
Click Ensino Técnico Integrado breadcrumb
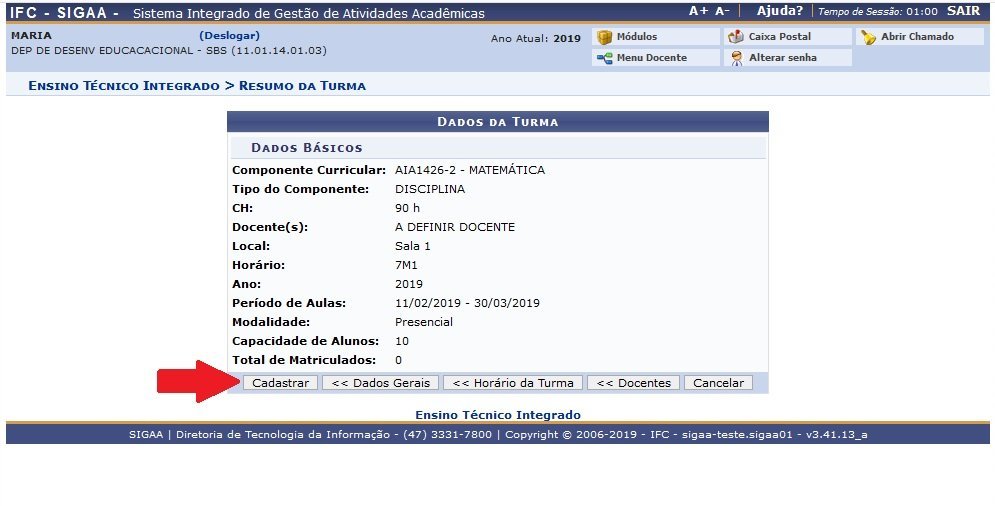coord(124,86)
